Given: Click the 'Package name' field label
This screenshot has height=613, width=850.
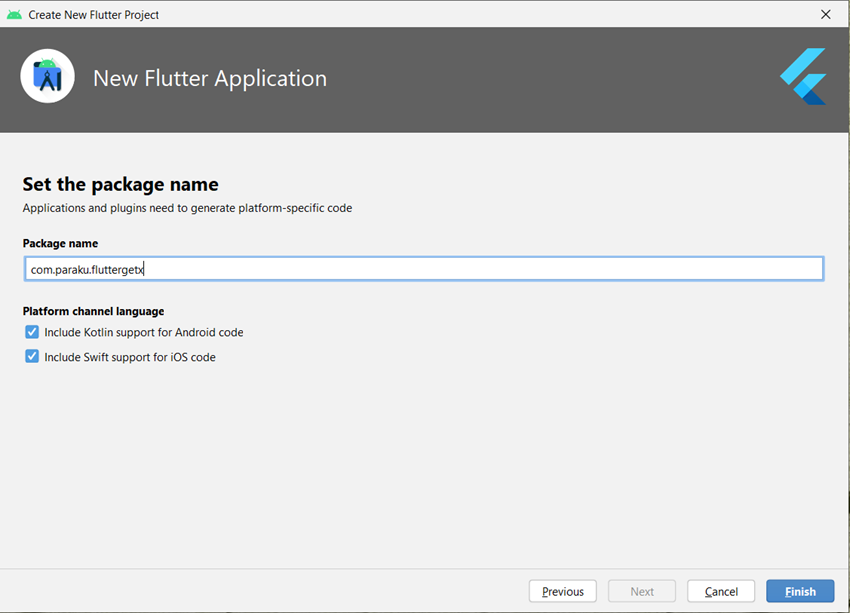Looking at the screenshot, I should point(60,243).
